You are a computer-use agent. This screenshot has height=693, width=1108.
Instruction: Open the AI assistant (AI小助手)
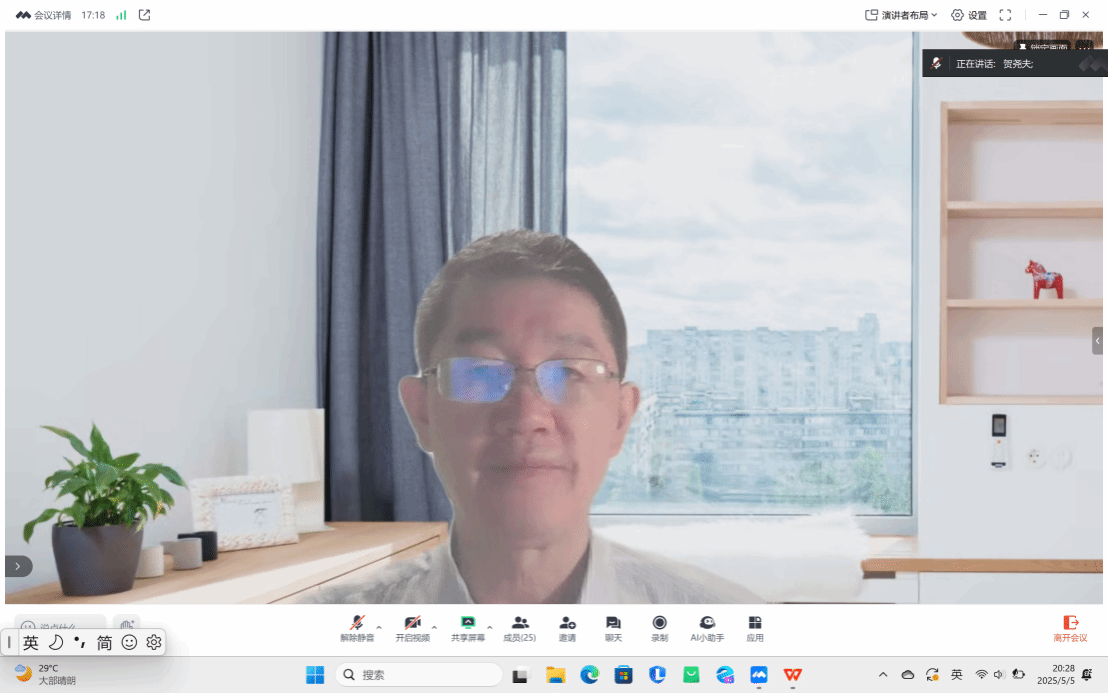tap(707, 624)
